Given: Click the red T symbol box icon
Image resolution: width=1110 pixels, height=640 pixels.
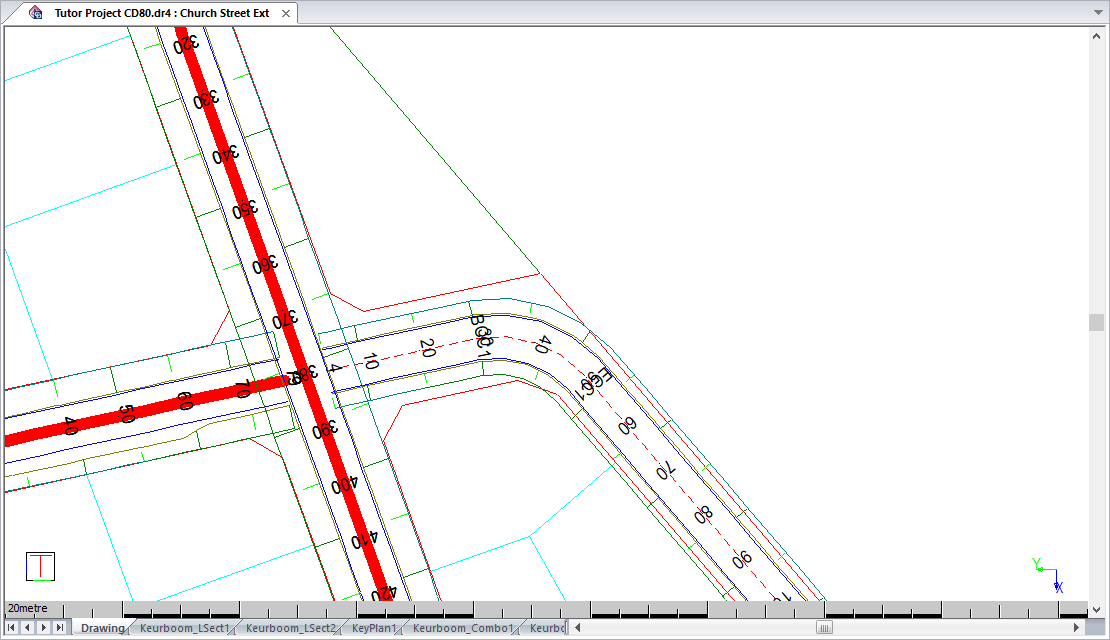Looking at the screenshot, I should pos(40,566).
